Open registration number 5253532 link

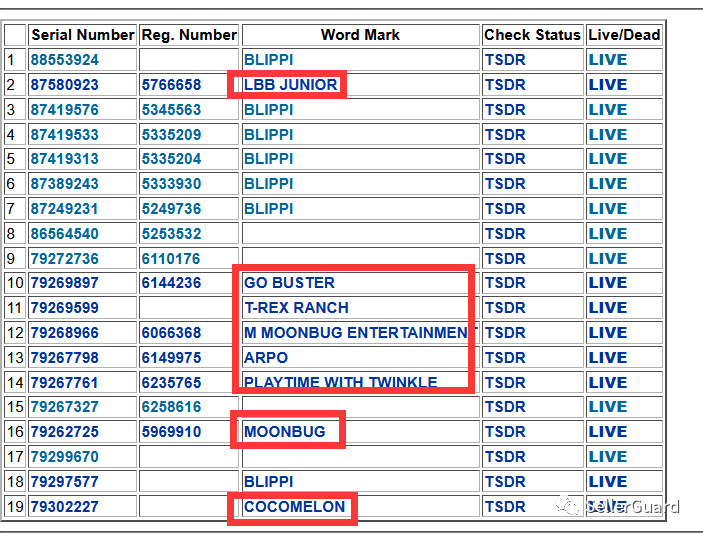click(171, 234)
